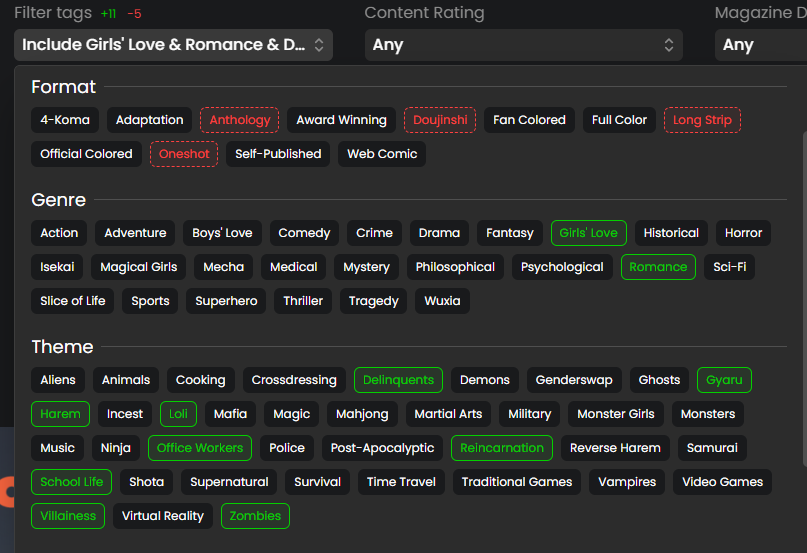Image resolution: width=807 pixels, height=553 pixels.
Task: Toggle the Official Colored tag
Action: click(86, 154)
